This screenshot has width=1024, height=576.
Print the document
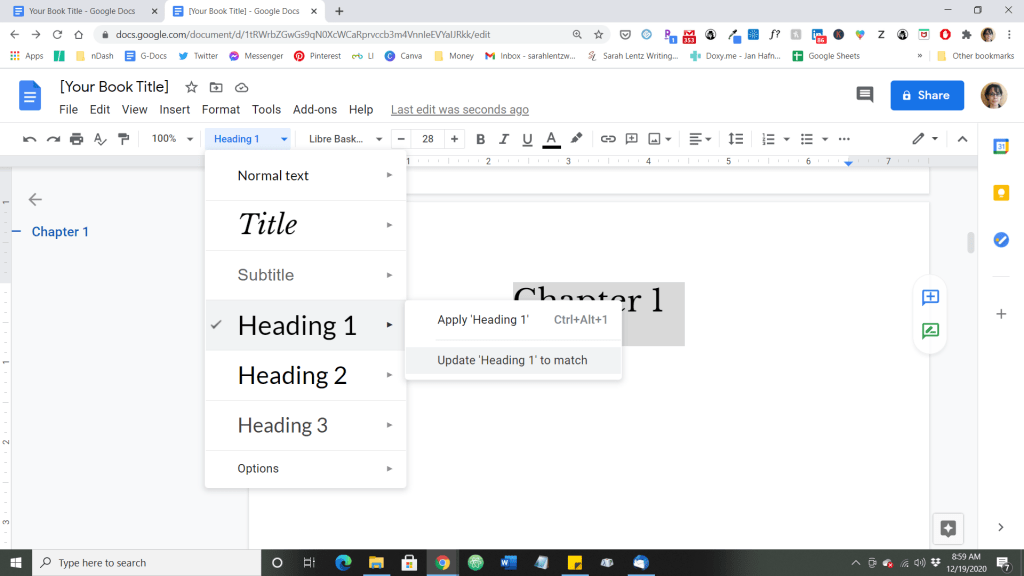coord(77,138)
